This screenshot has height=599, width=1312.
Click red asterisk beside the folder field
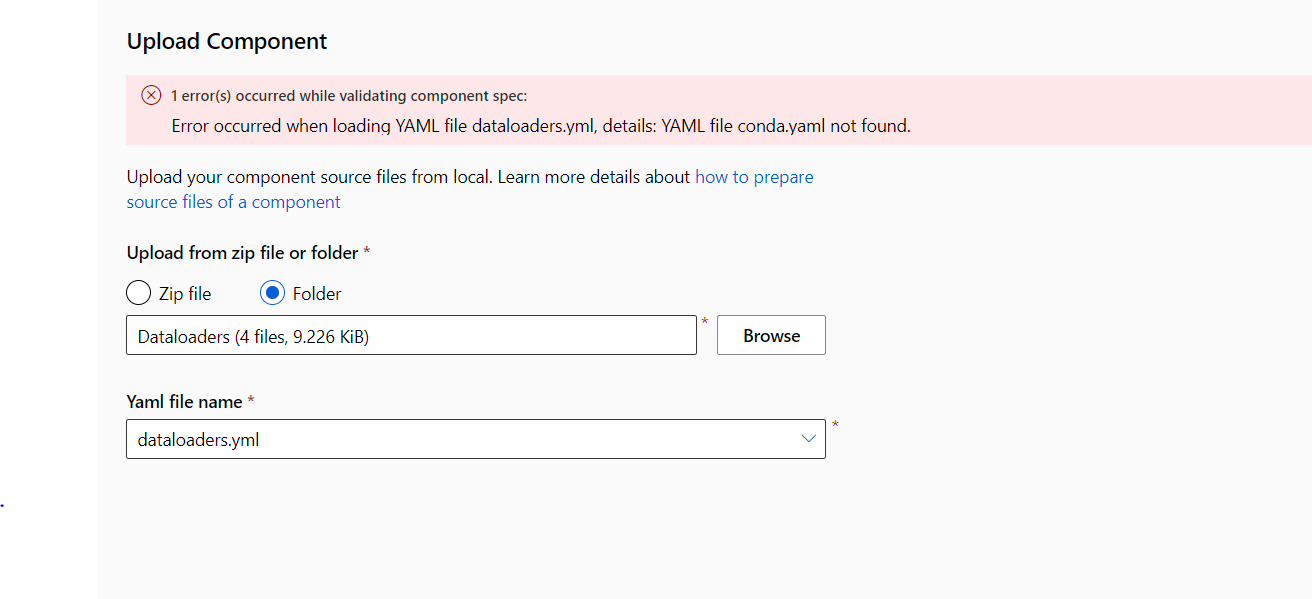pyautogui.click(x=705, y=322)
